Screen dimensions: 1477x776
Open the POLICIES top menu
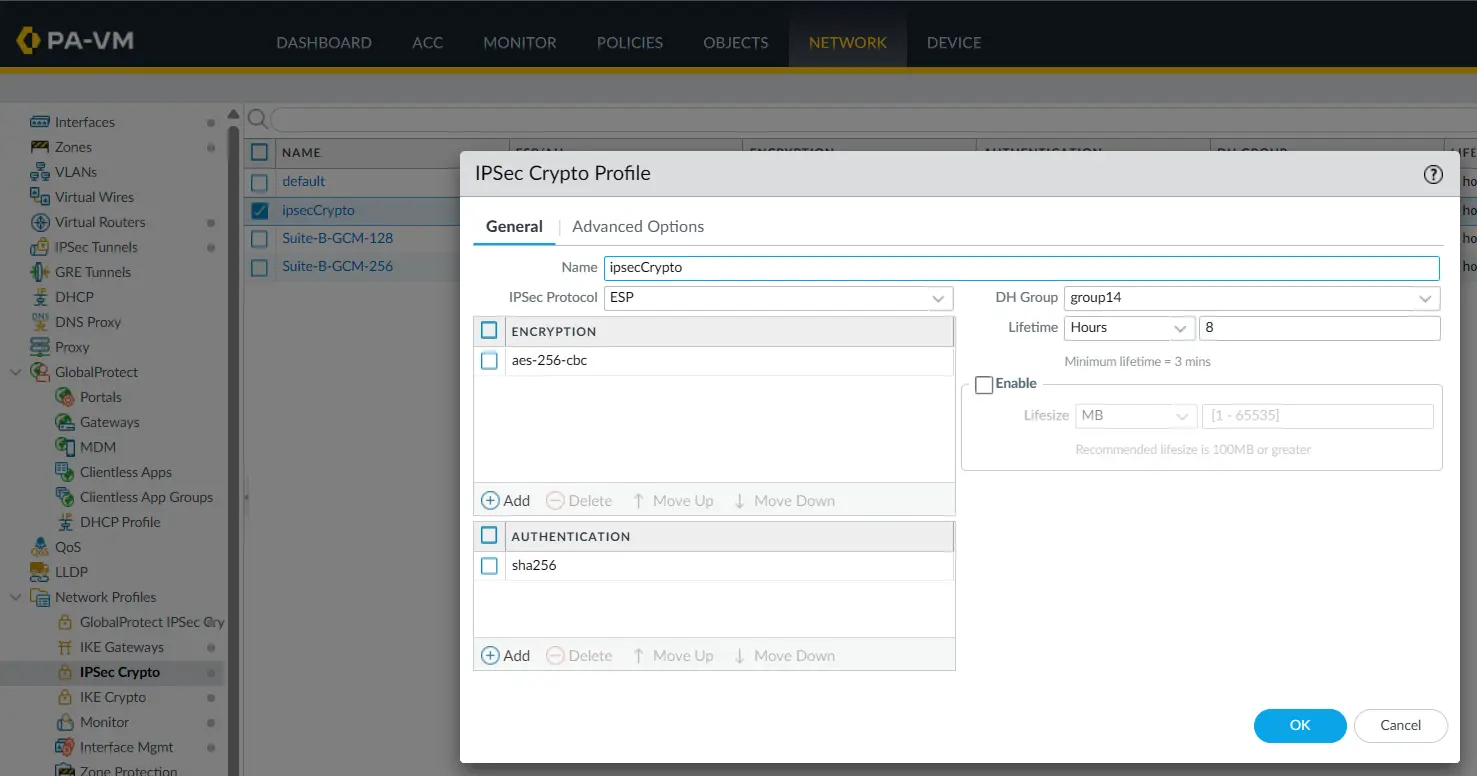point(630,42)
